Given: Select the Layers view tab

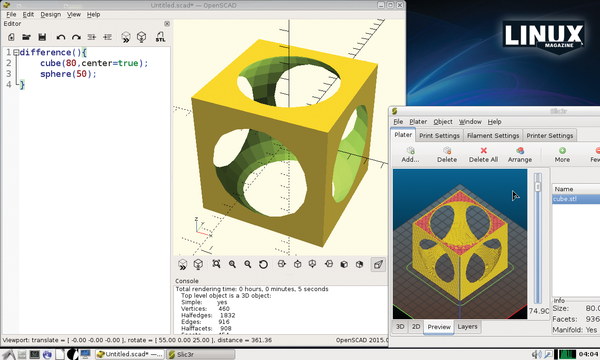Looking at the screenshot, I should 467,327.
